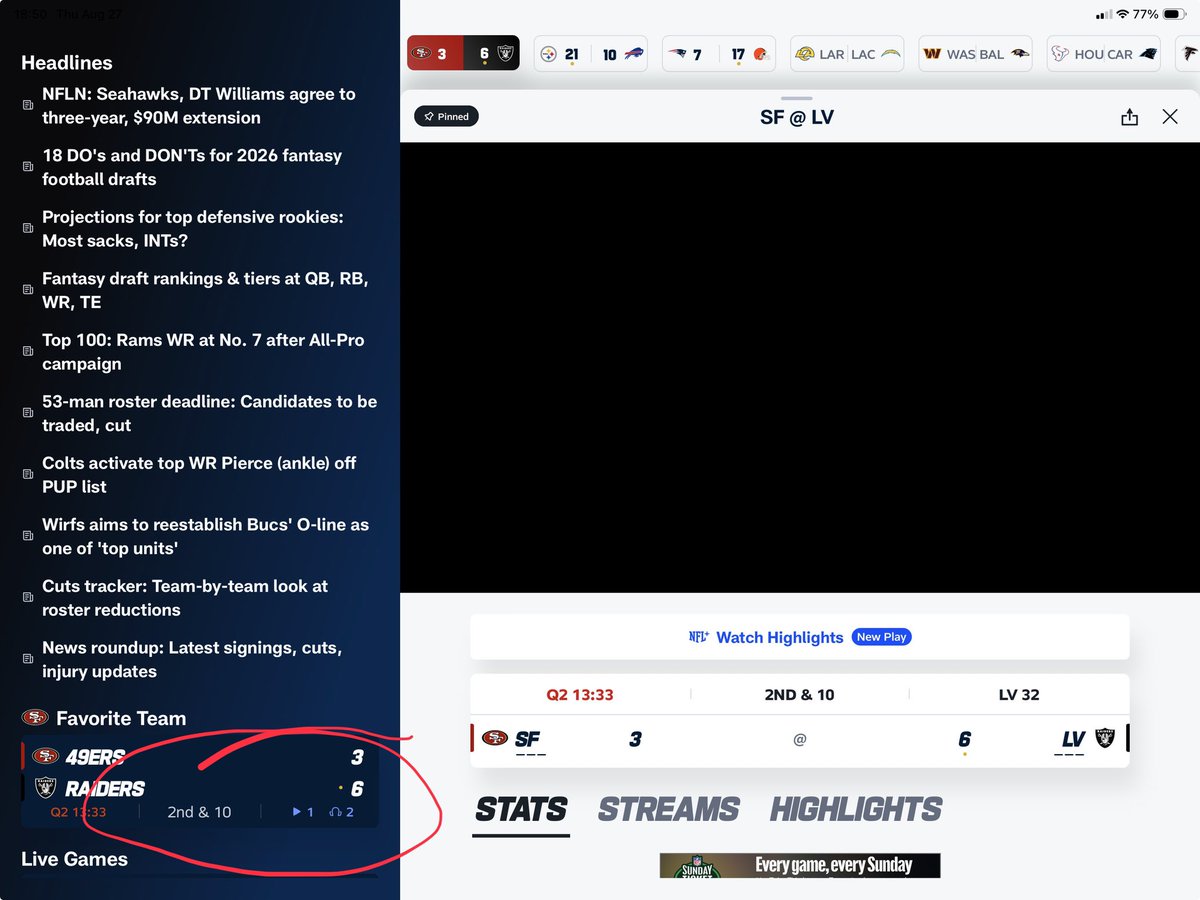1200x900 pixels.
Task: Open the Falcons game chip at the edge
Action: pyautogui.click(x=1187, y=54)
